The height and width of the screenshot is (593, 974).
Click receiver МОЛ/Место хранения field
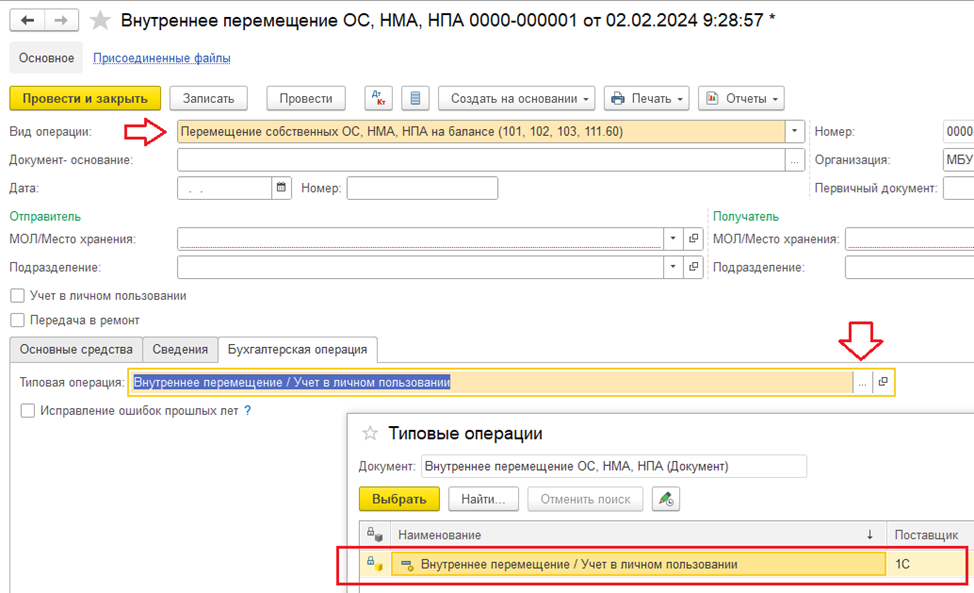coord(909,238)
